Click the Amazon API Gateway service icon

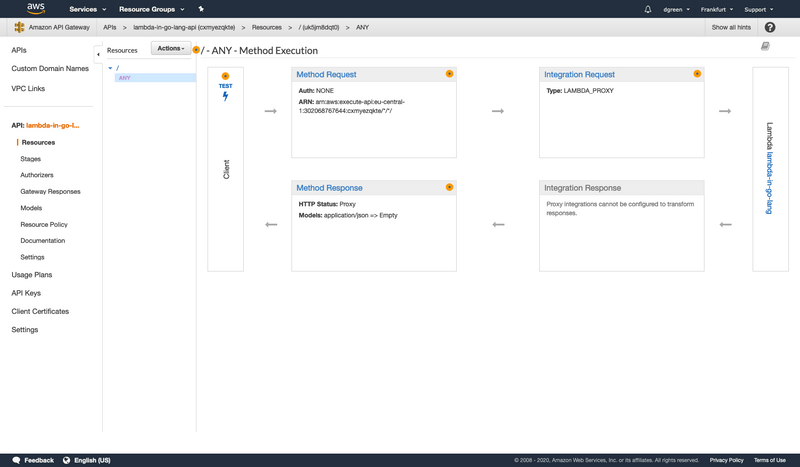tap(19, 27)
